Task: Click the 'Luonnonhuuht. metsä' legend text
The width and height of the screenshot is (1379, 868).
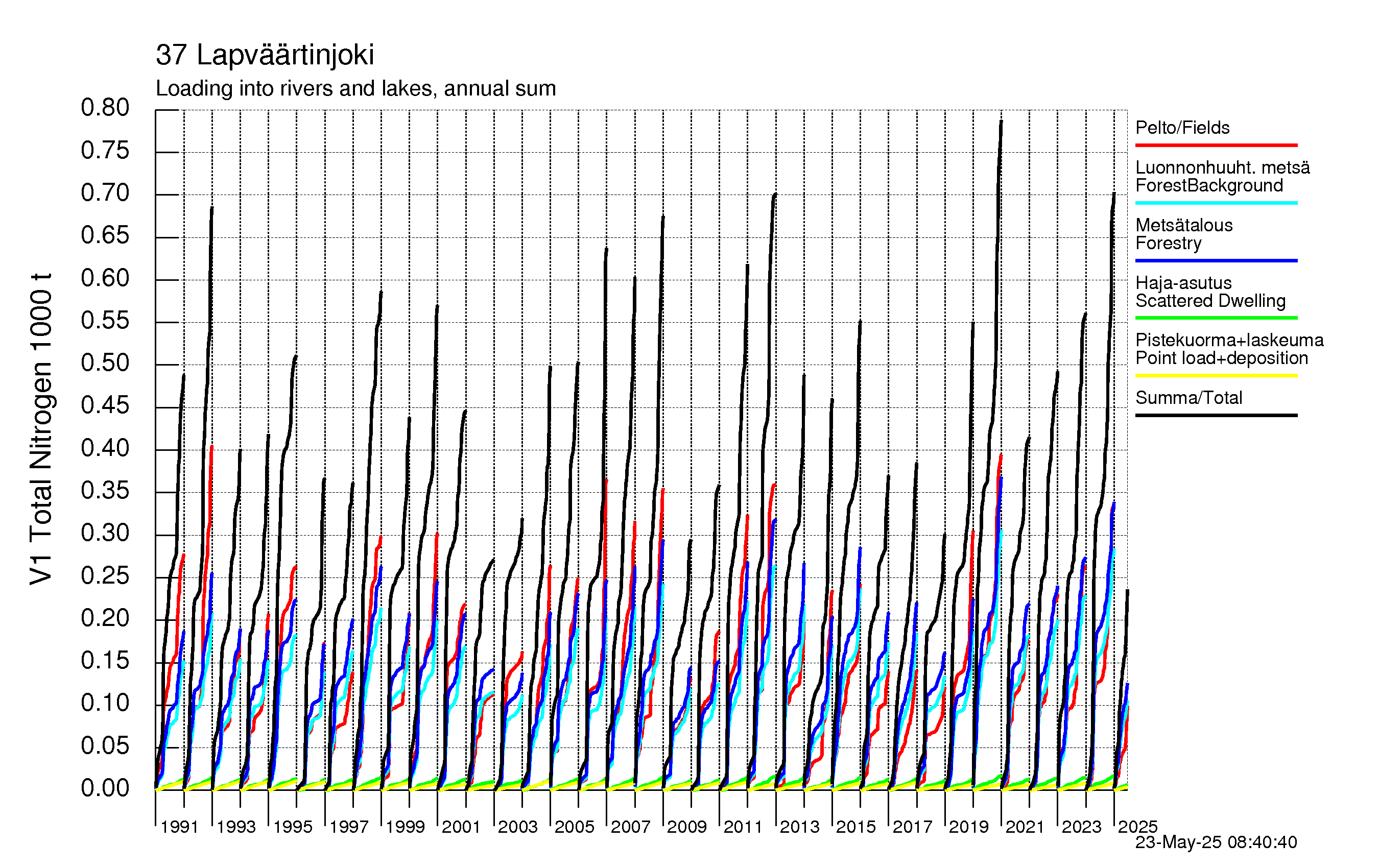Action: tap(1223, 168)
